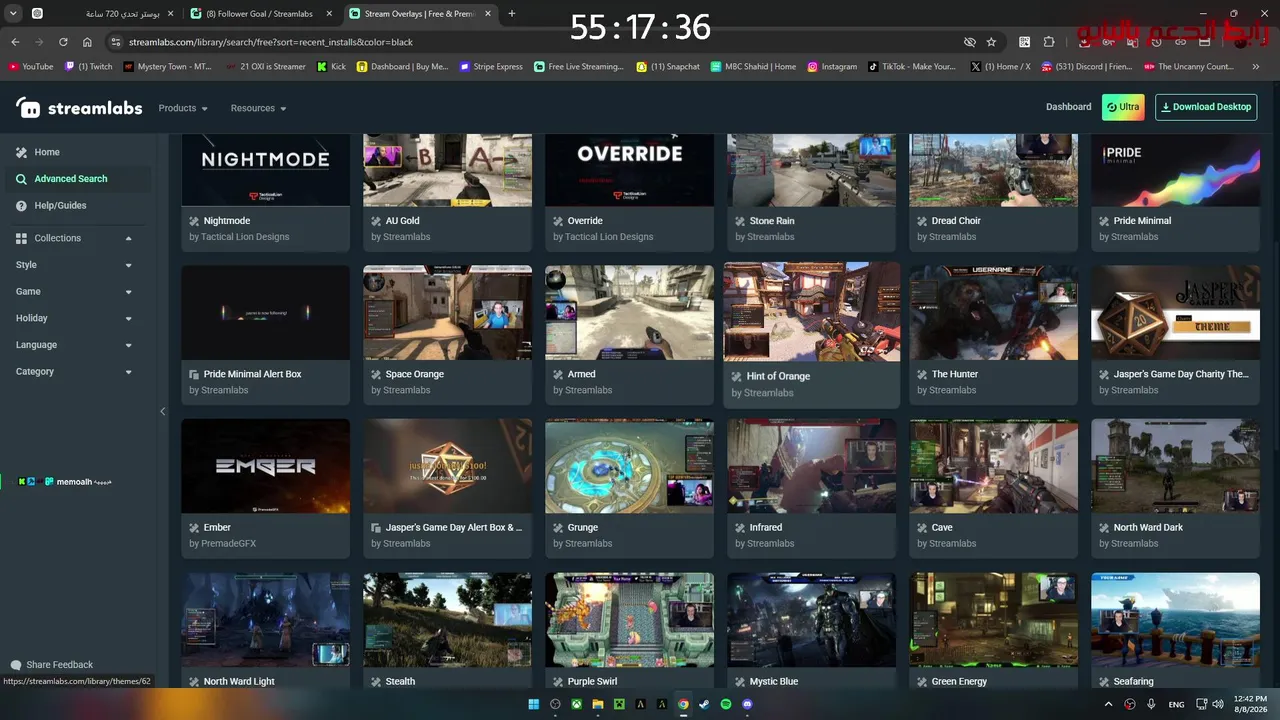Open Discord from the taskbar

pos(747,704)
